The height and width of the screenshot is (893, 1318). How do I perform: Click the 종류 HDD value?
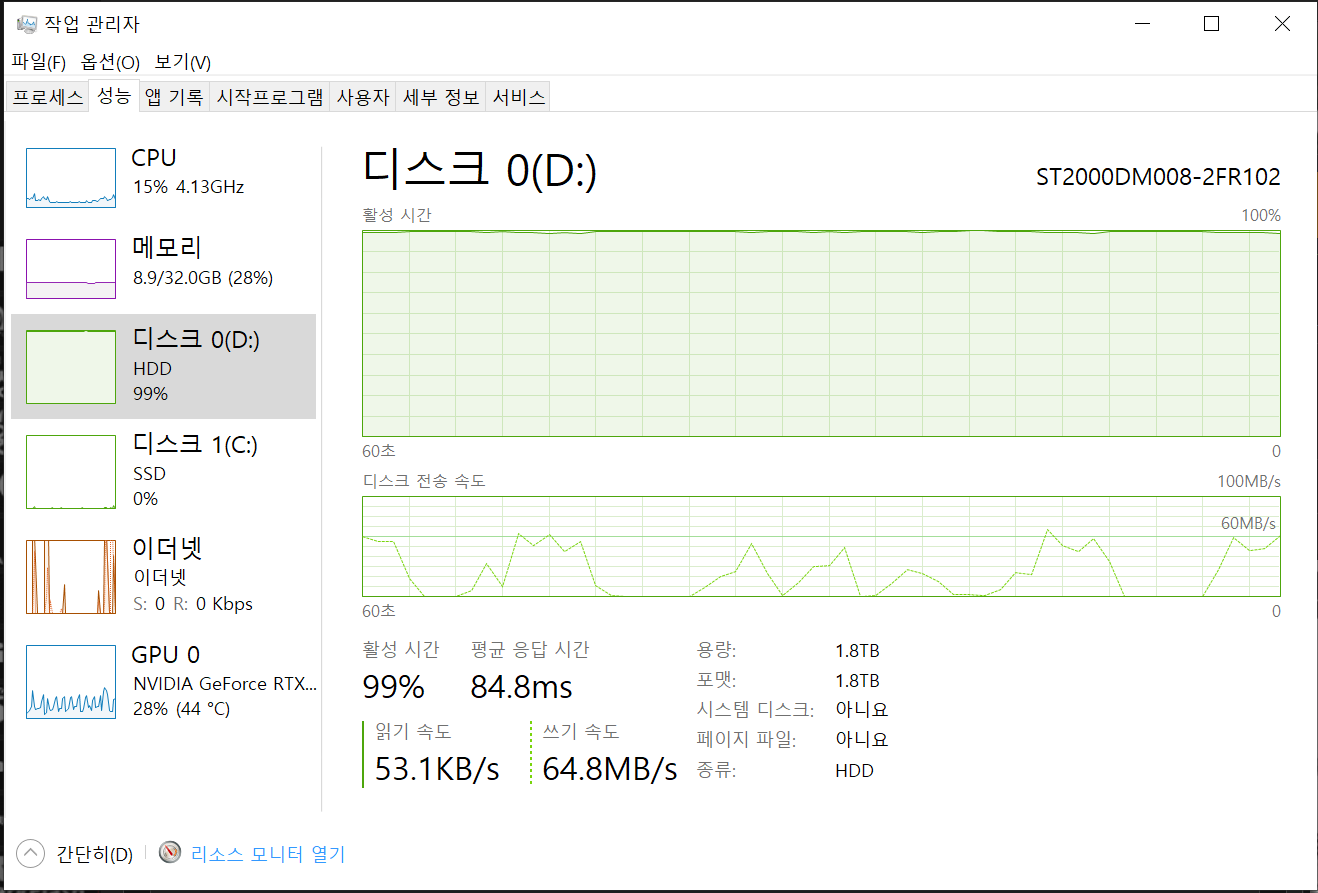click(854, 771)
